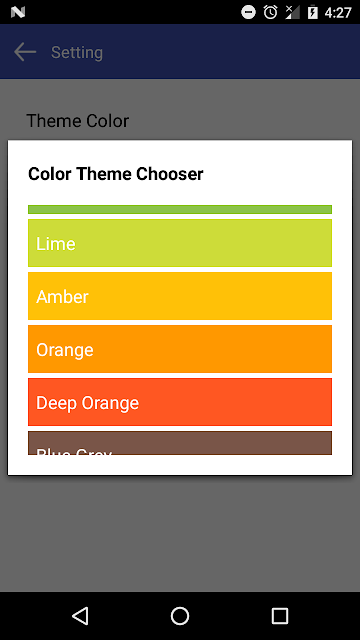Image resolution: width=360 pixels, height=640 pixels.
Task: Tap the Android home circle button
Action: tap(180, 616)
